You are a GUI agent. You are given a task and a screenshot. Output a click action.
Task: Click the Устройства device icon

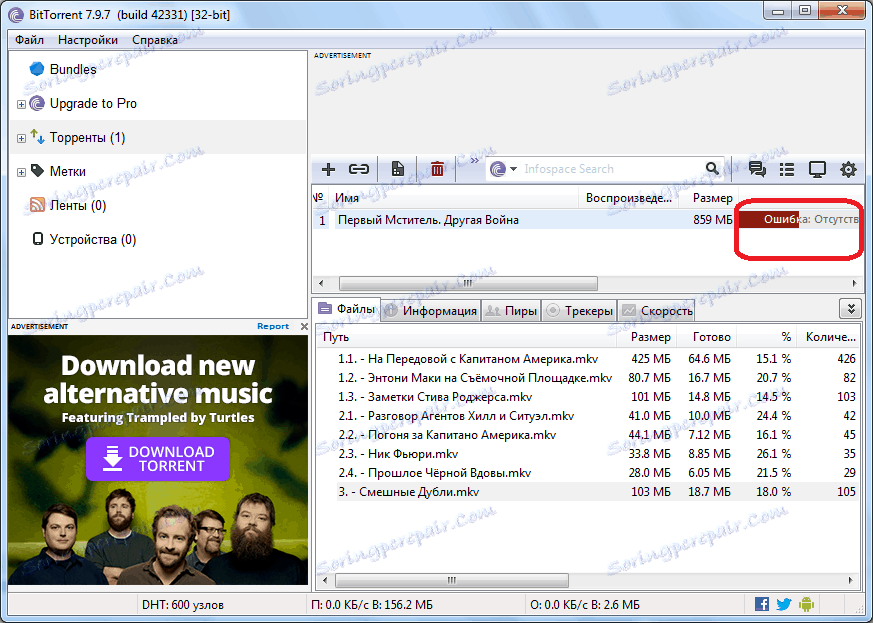[37, 239]
